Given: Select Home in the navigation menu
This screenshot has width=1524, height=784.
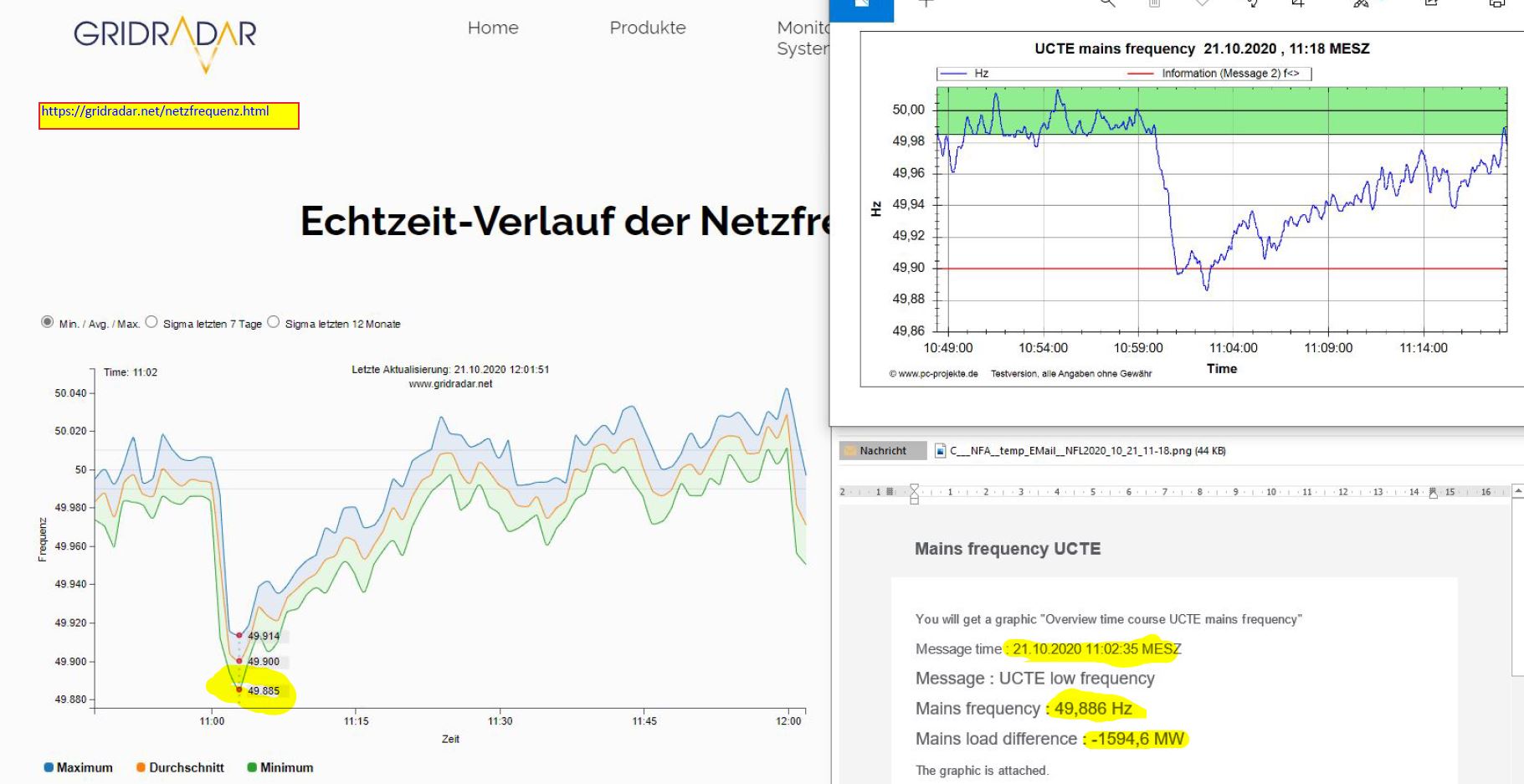Looking at the screenshot, I should (x=494, y=28).
